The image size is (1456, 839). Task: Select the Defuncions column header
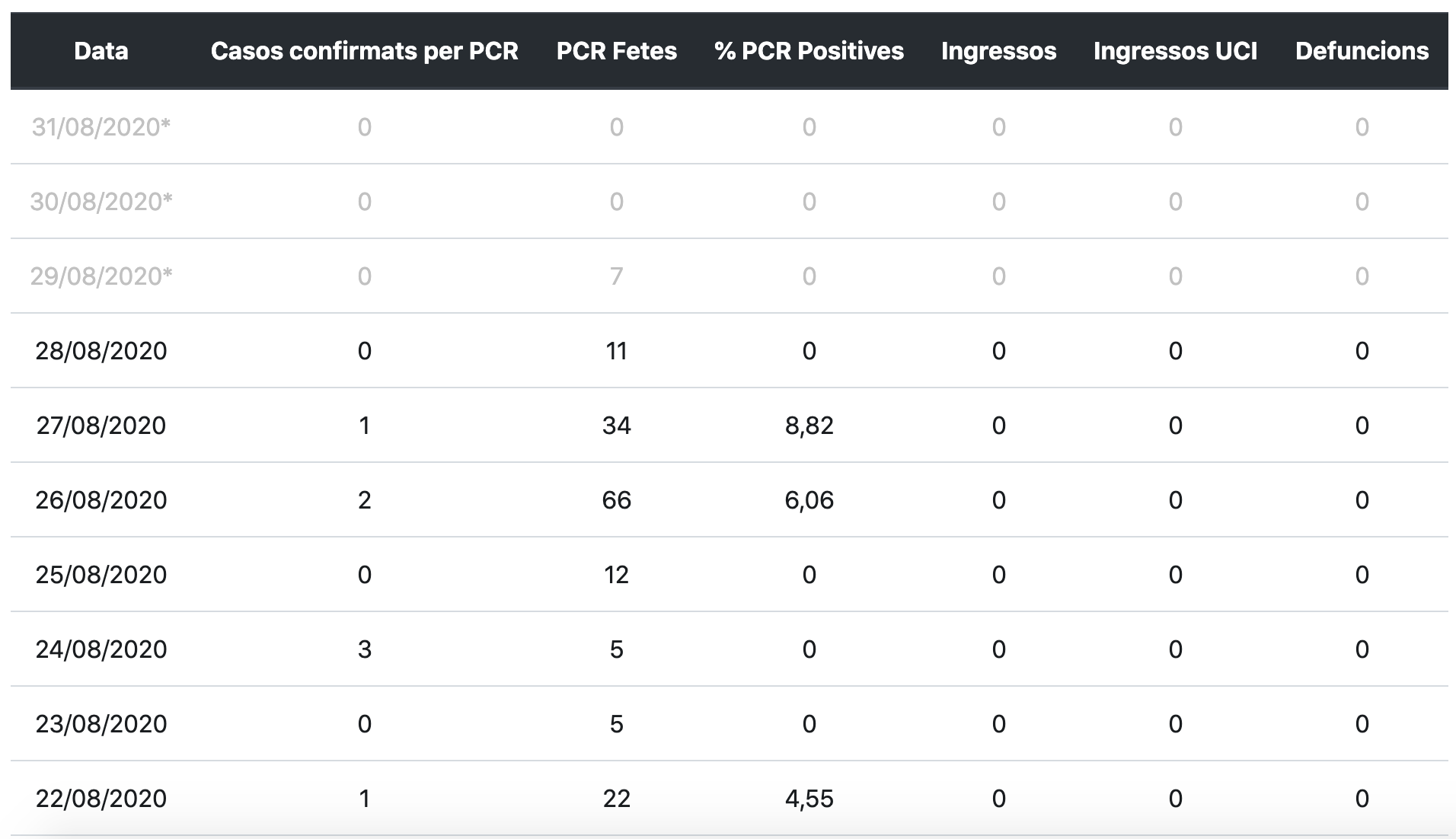[x=1362, y=51]
